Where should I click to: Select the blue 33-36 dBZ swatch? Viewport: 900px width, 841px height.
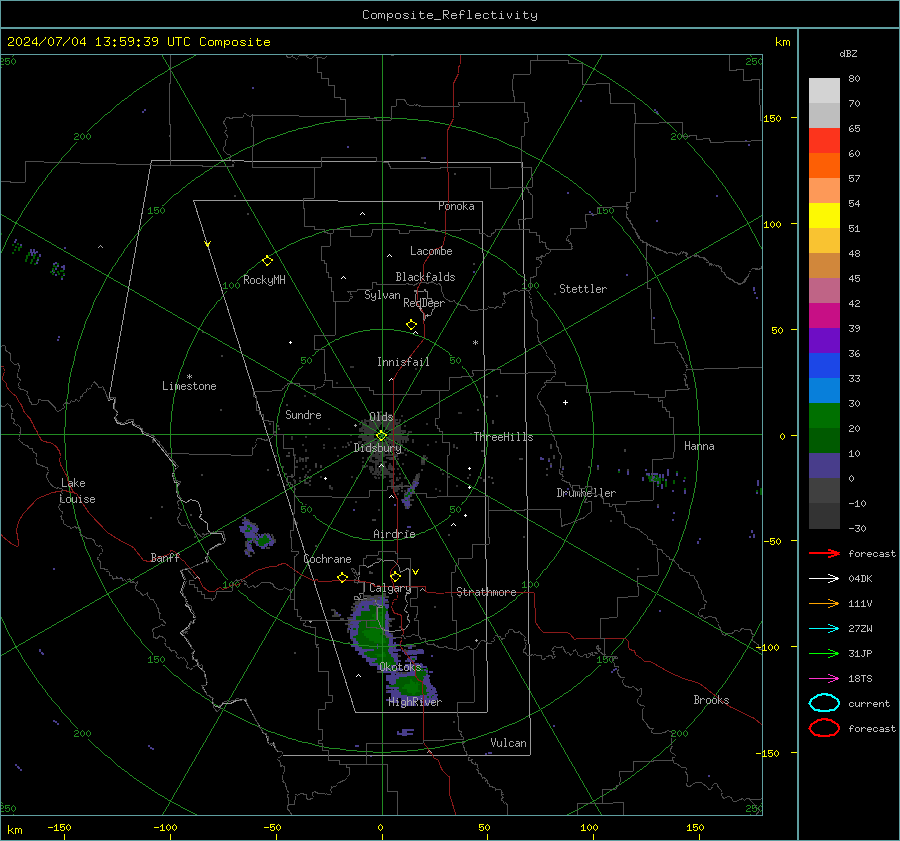tap(824, 366)
